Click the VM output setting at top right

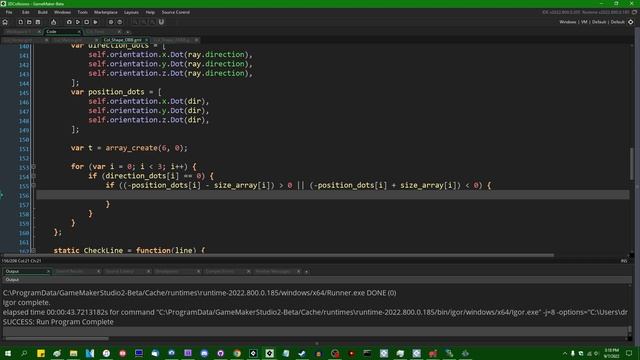point(584,22)
